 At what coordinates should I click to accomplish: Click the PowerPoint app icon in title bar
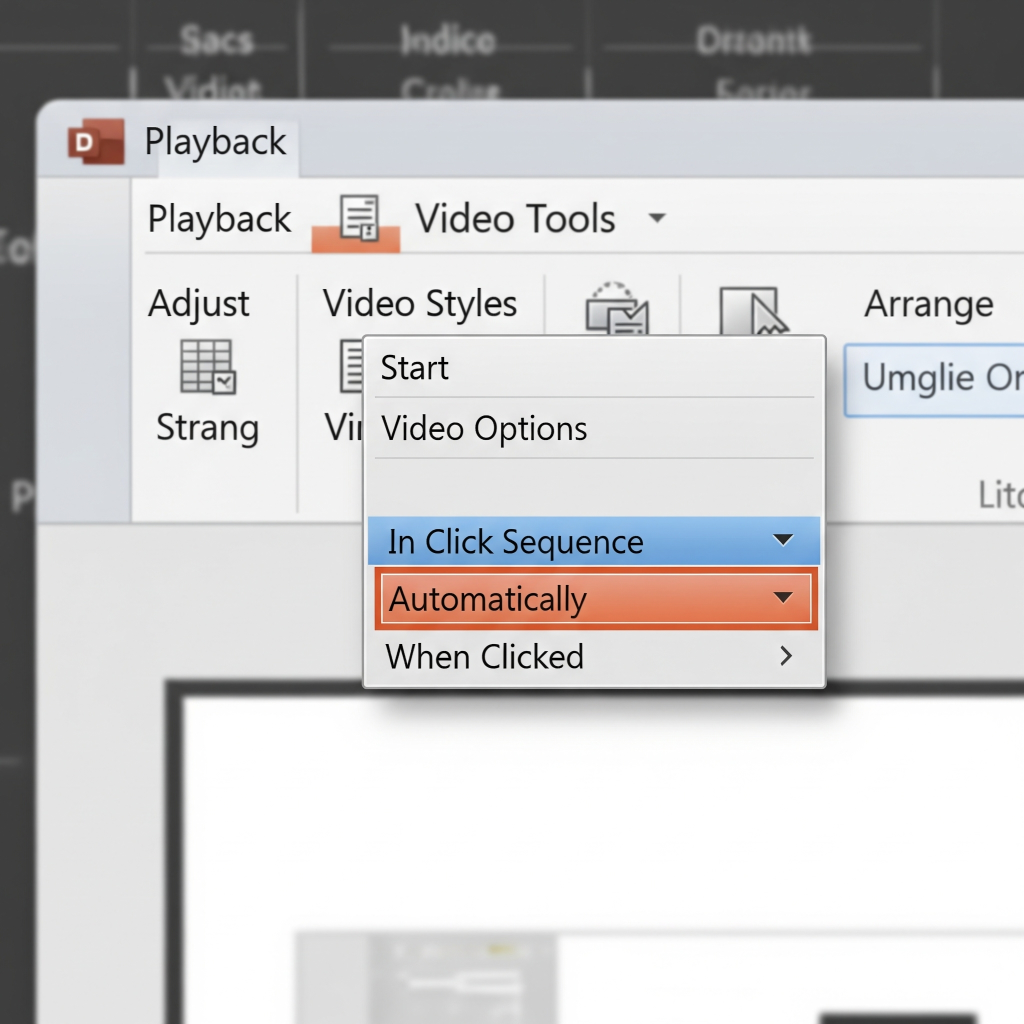(x=96, y=141)
